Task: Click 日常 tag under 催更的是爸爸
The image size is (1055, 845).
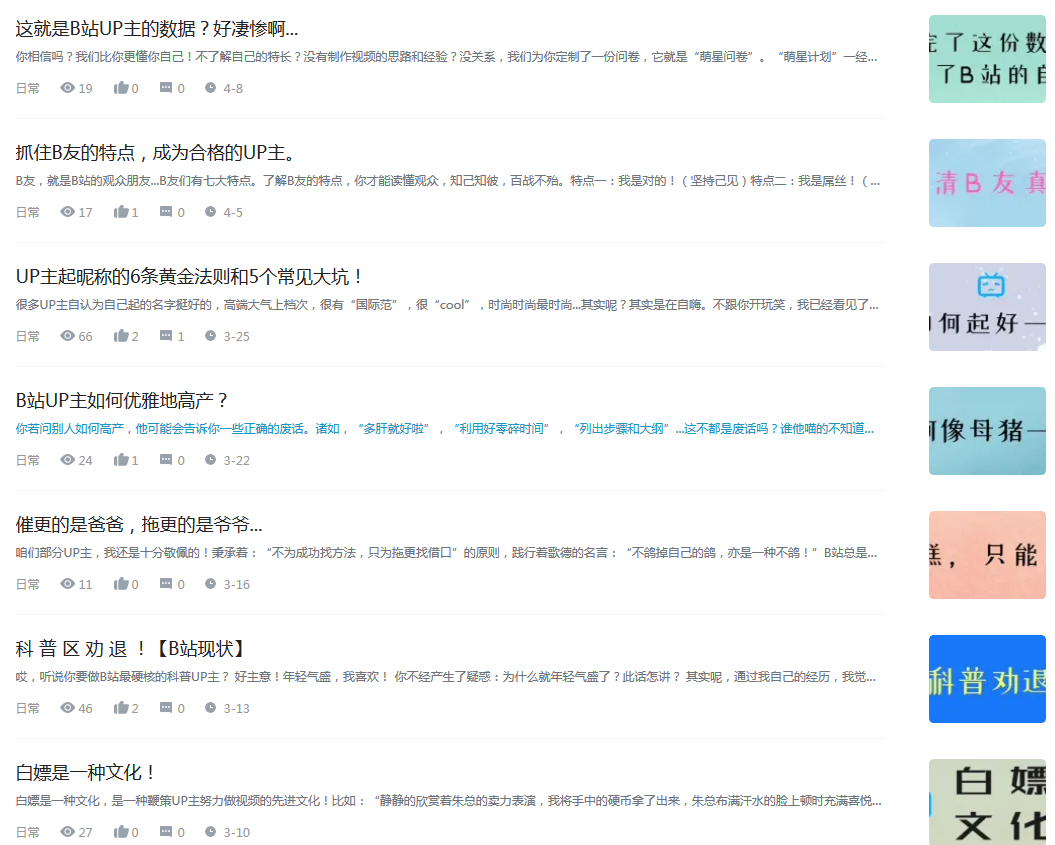Action: point(28,584)
